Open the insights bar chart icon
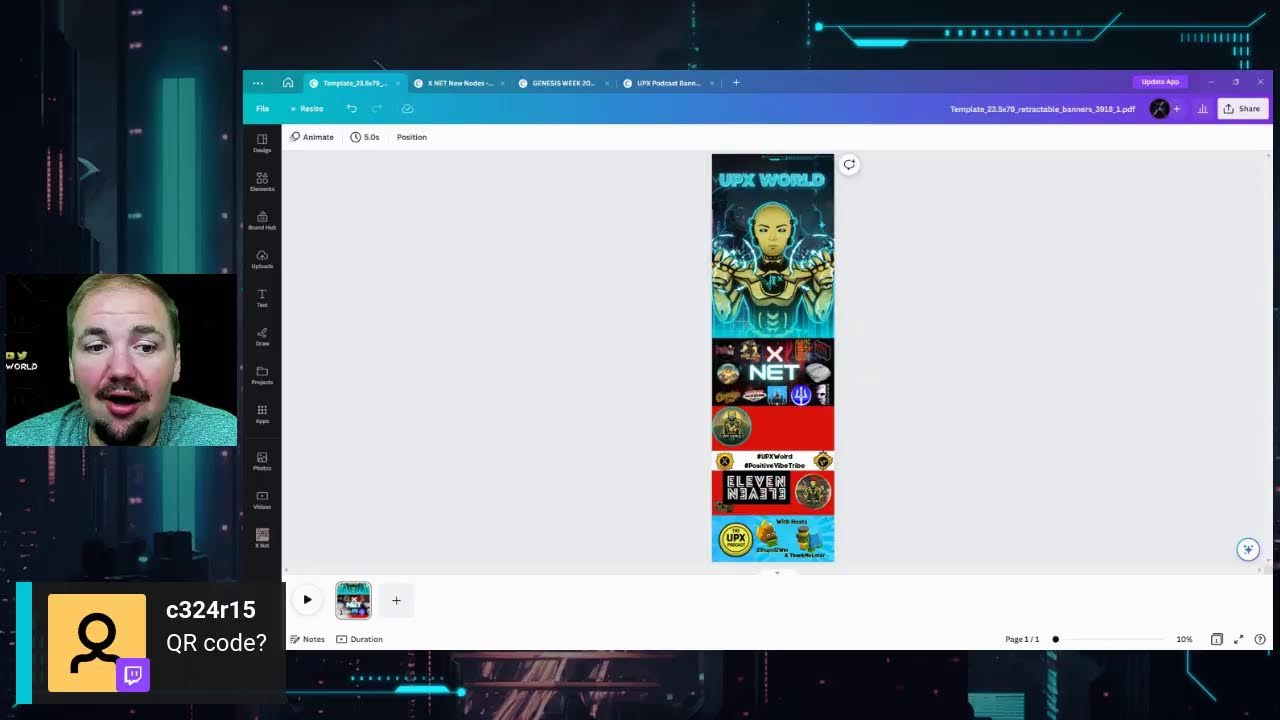Screen dimensions: 1280x720 click(1203, 109)
